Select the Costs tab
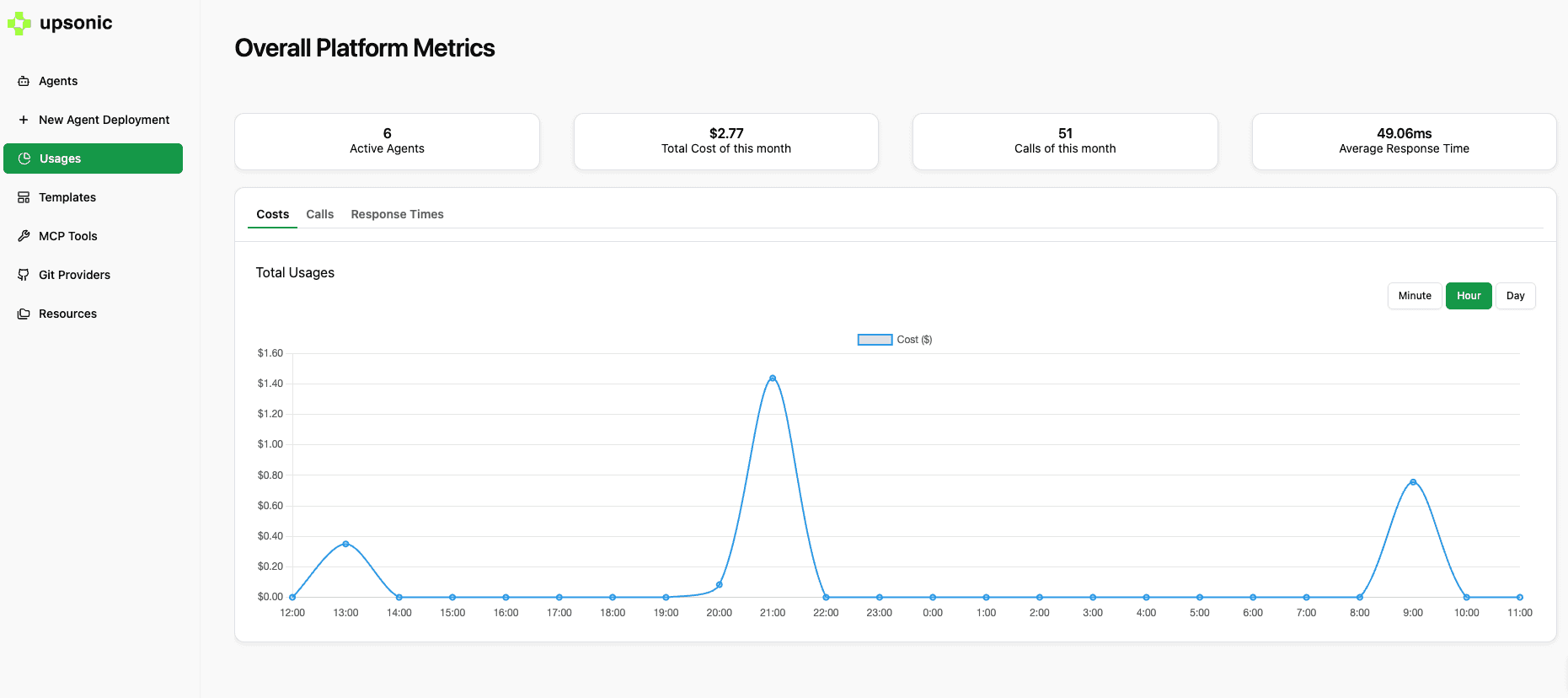Screen dimensions: 1568x698 point(273,214)
